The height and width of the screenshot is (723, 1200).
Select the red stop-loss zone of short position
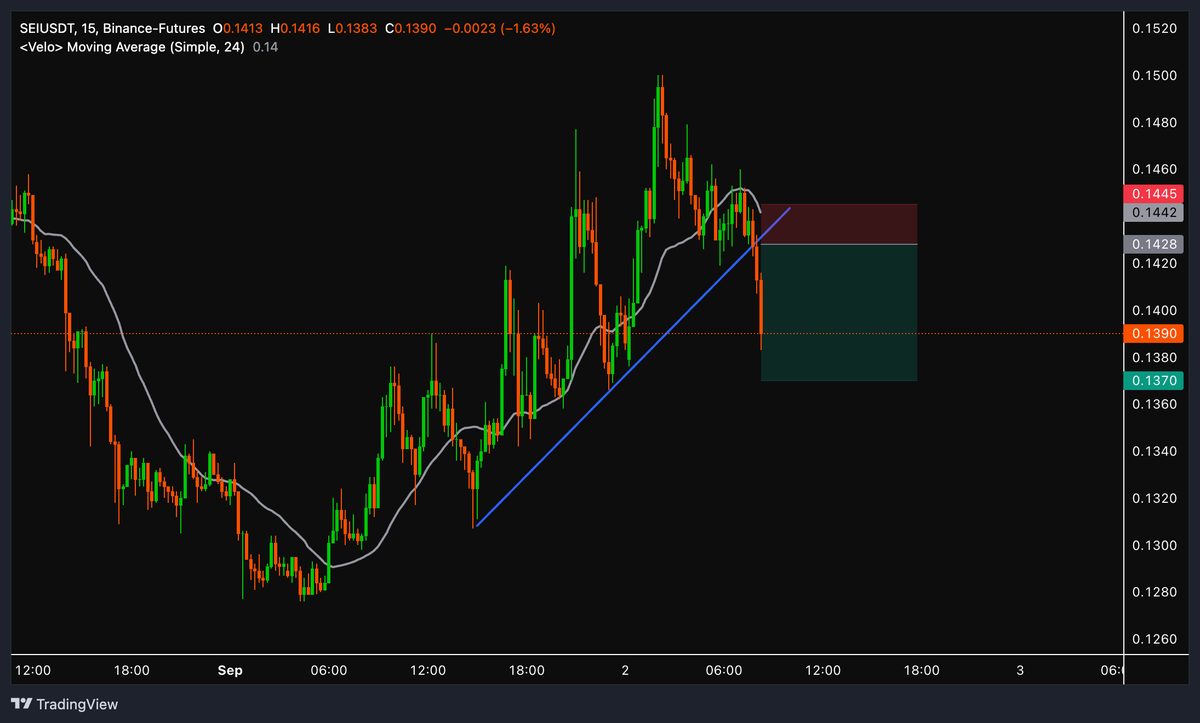click(x=840, y=224)
